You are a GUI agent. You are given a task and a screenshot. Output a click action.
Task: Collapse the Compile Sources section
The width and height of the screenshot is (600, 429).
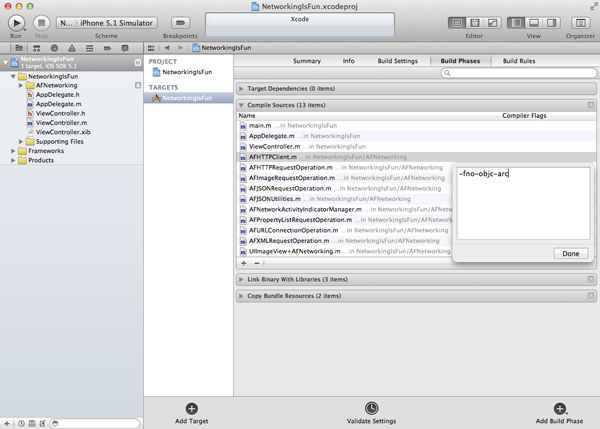click(241, 105)
